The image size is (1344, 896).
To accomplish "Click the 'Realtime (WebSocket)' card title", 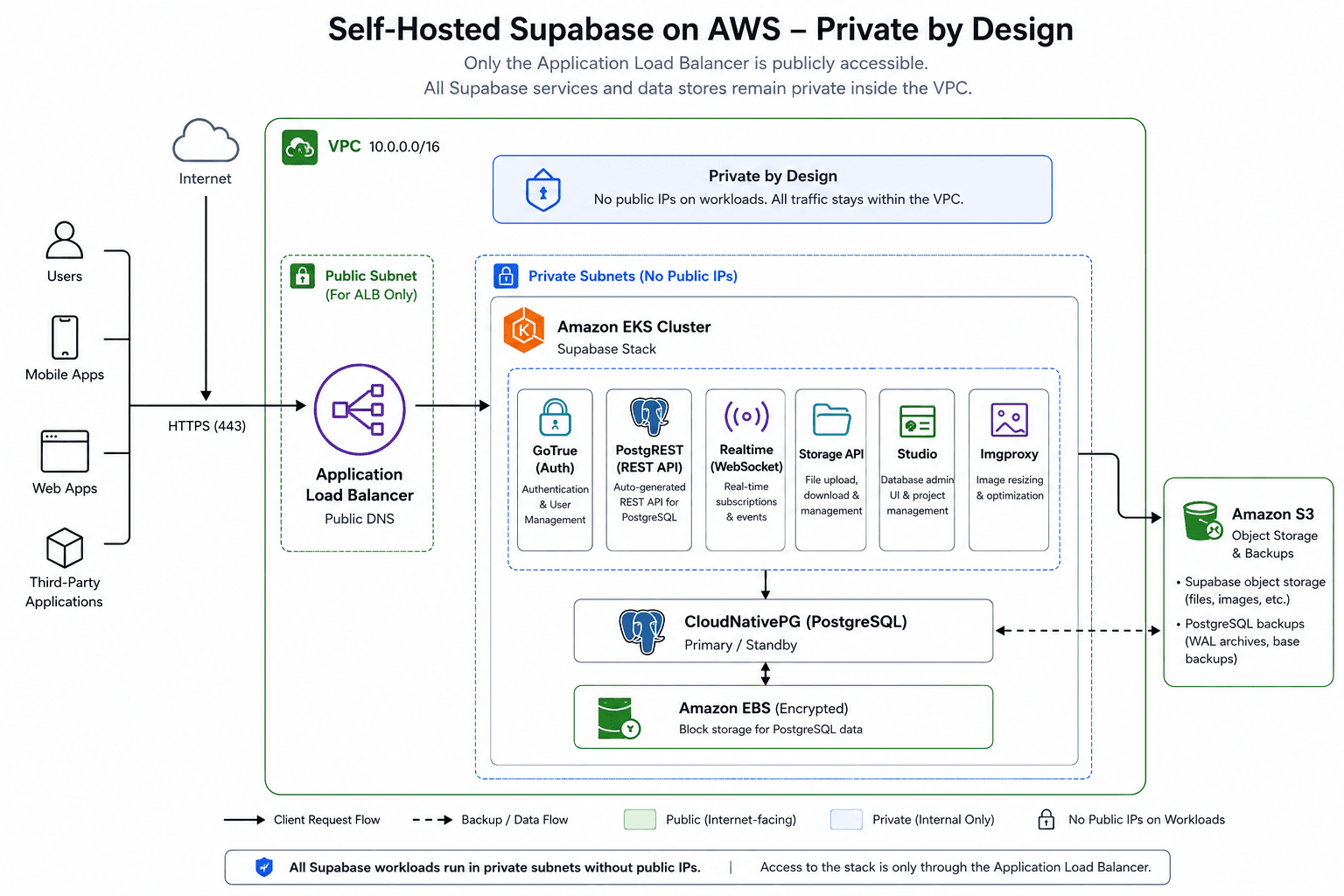I will [x=746, y=458].
